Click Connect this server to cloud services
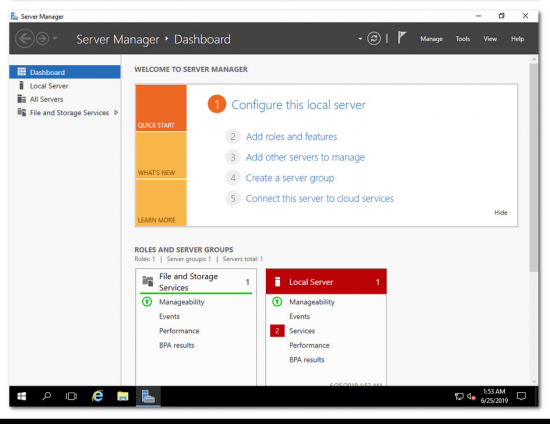Viewport: 550px width, 424px height. pyautogui.click(x=320, y=198)
